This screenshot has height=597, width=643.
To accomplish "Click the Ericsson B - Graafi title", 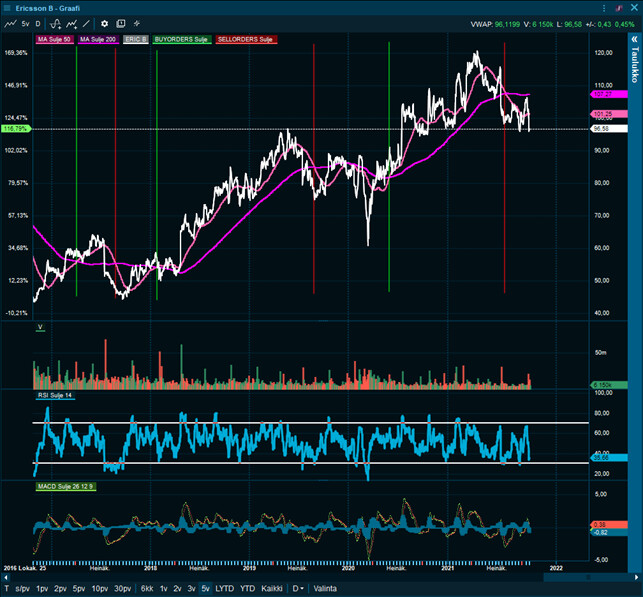I will click(x=48, y=8).
